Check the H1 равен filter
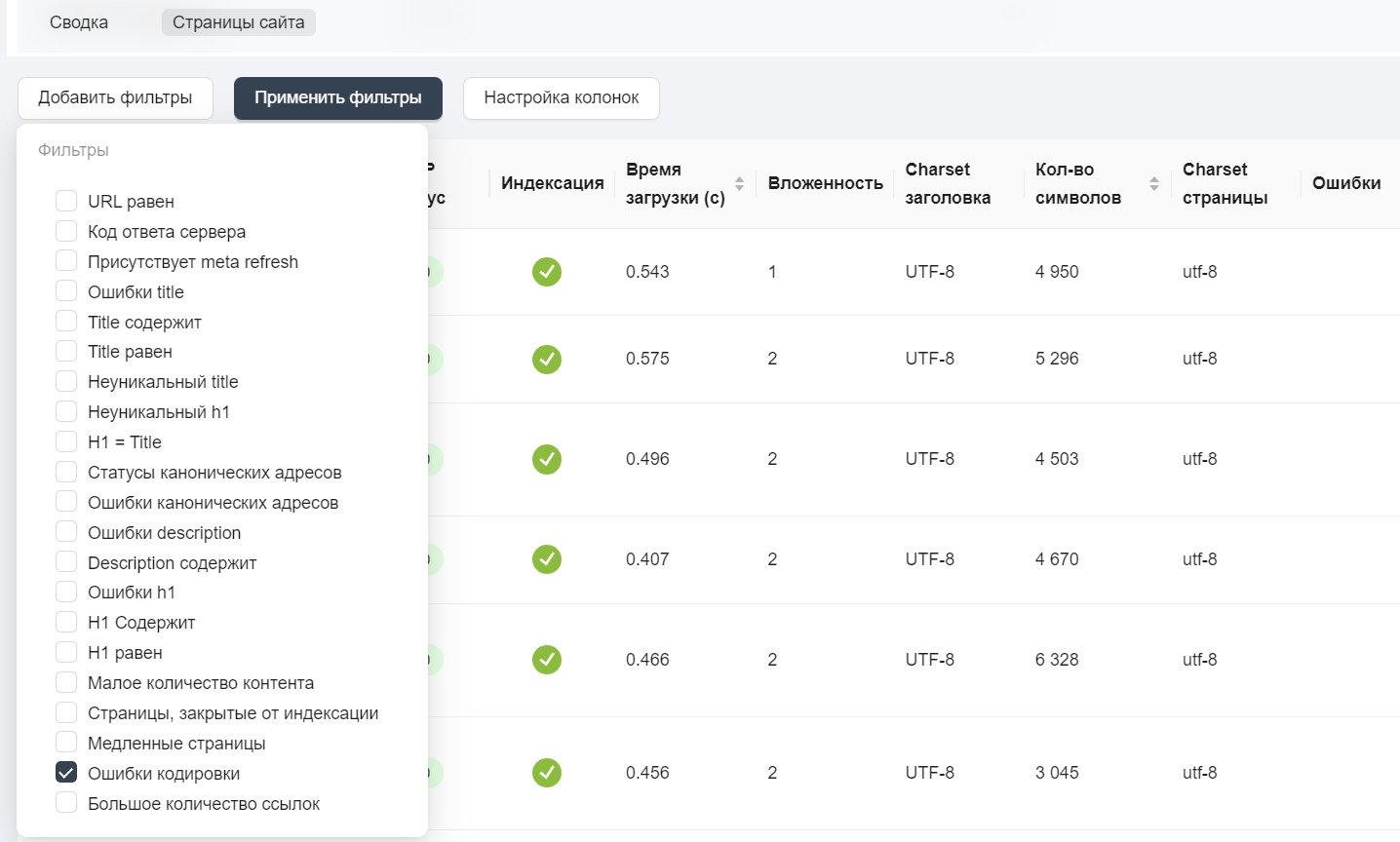The image size is (1400, 842). point(66,652)
